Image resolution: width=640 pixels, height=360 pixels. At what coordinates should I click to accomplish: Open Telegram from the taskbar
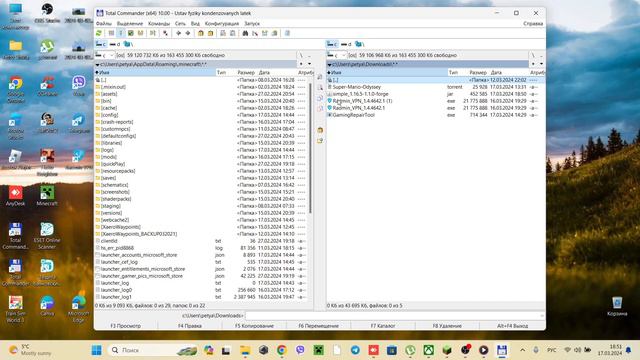click(x=355, y=350)
